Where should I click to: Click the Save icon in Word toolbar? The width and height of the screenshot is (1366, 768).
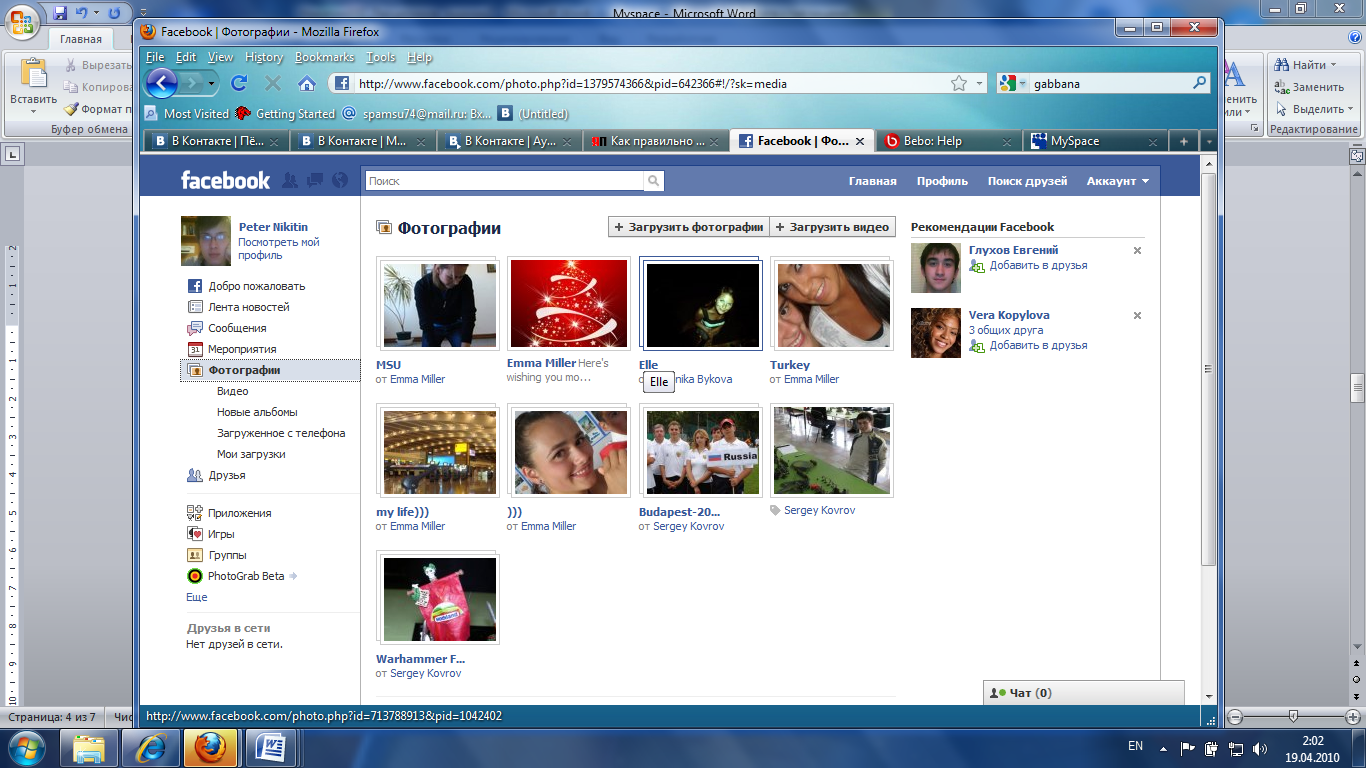click(60, 14)
